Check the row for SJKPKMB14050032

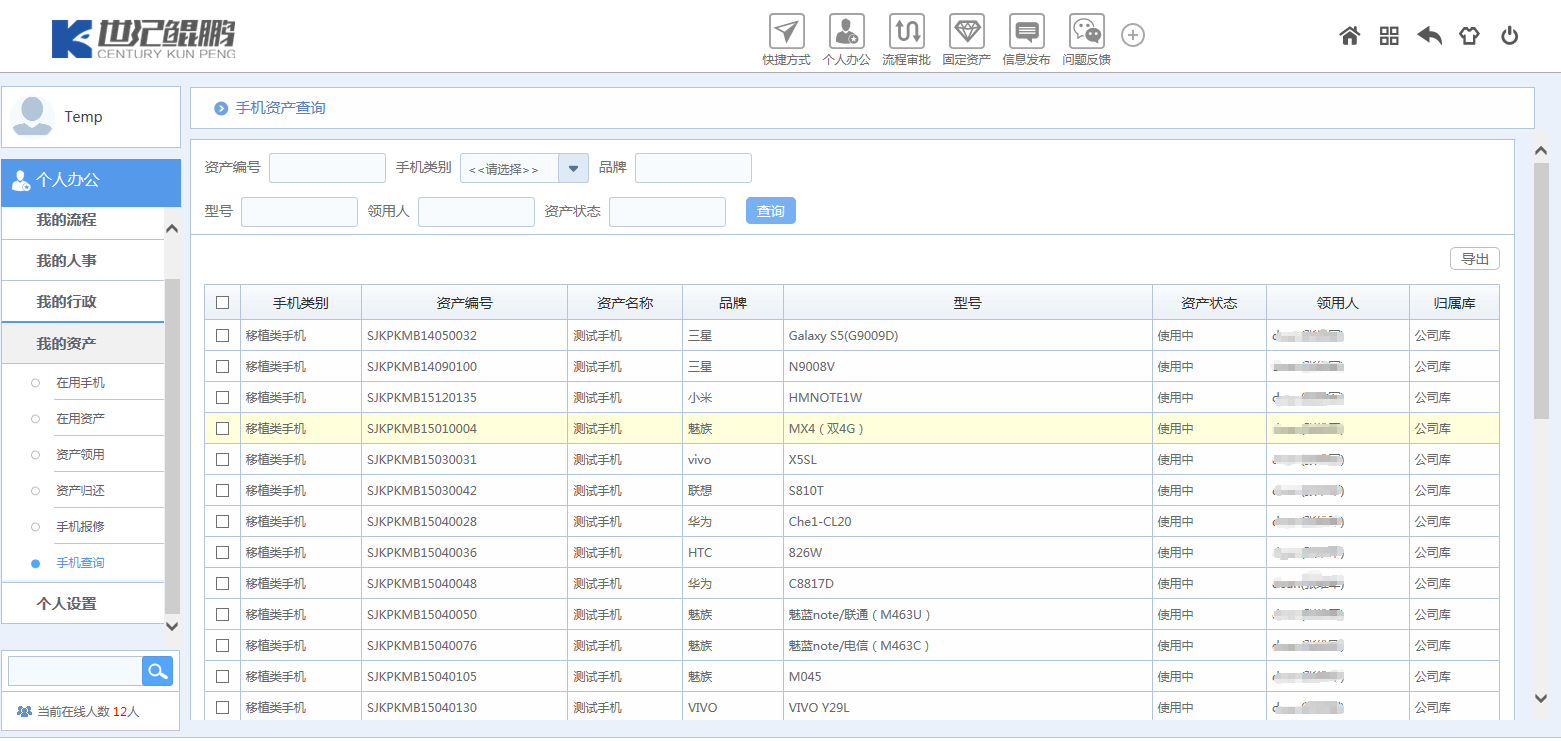222,336
